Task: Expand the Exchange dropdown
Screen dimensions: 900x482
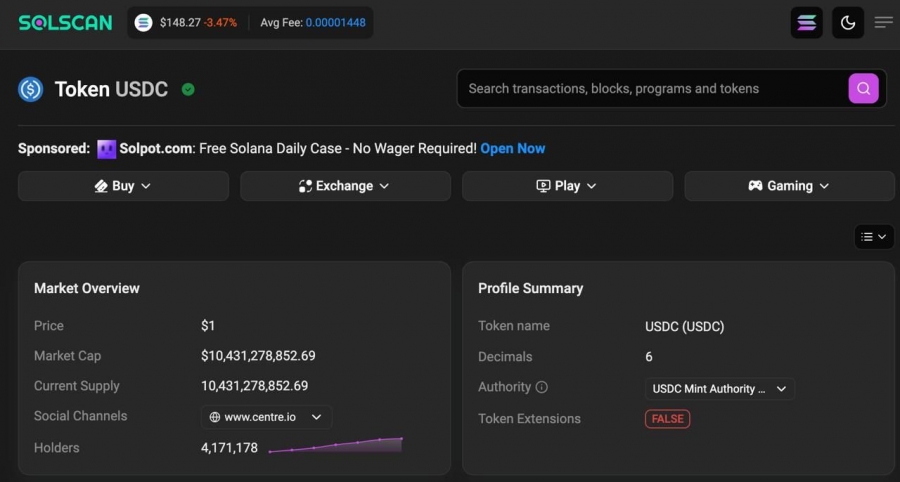Action: [345, 186]
